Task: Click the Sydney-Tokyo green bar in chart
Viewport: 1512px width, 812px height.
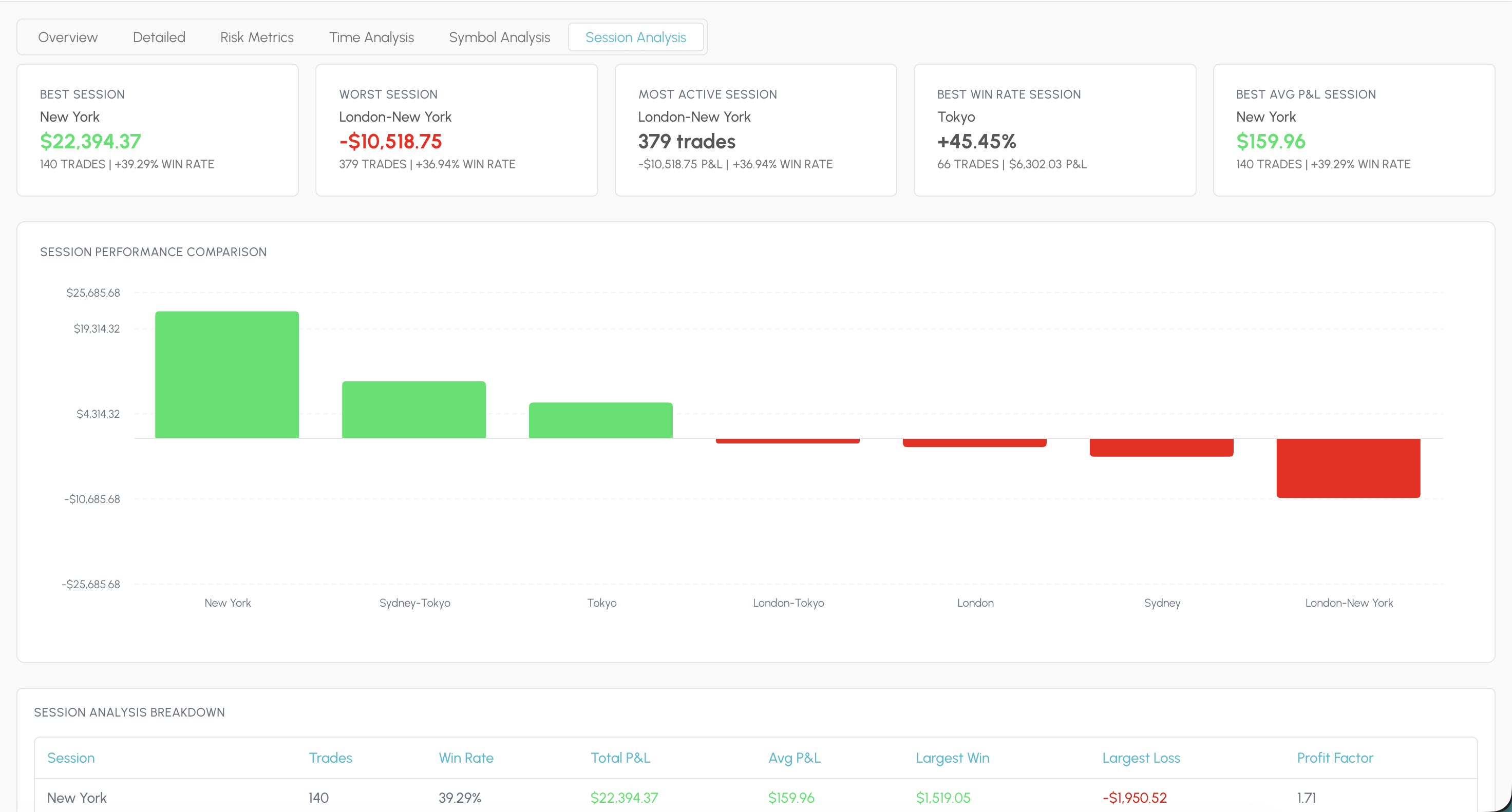Action: coord(414,410)
